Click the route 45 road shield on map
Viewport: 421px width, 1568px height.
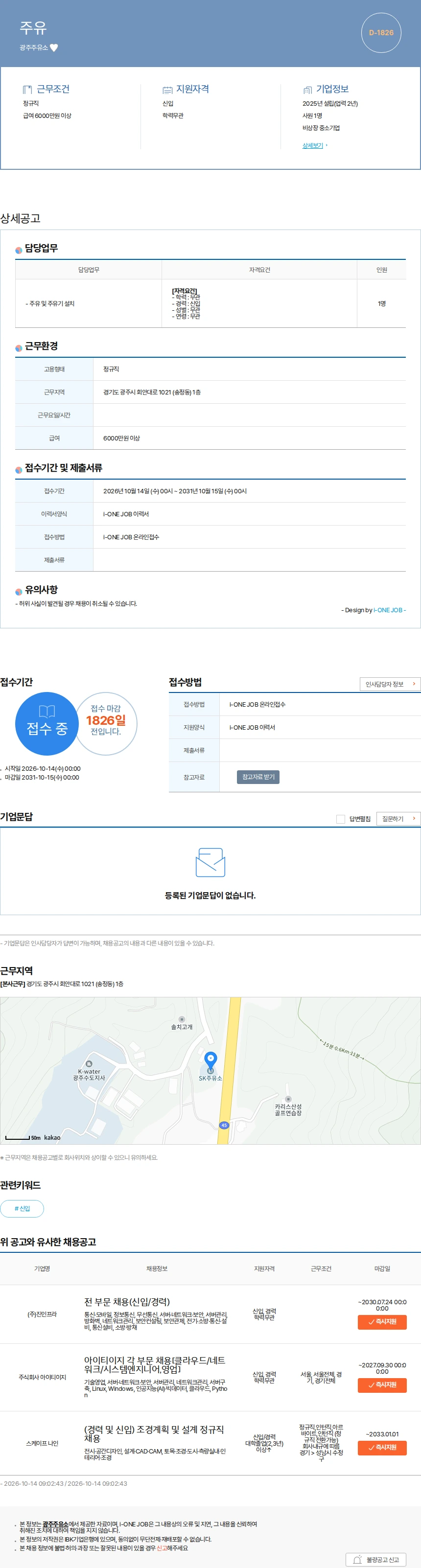tap(224, 1125)
